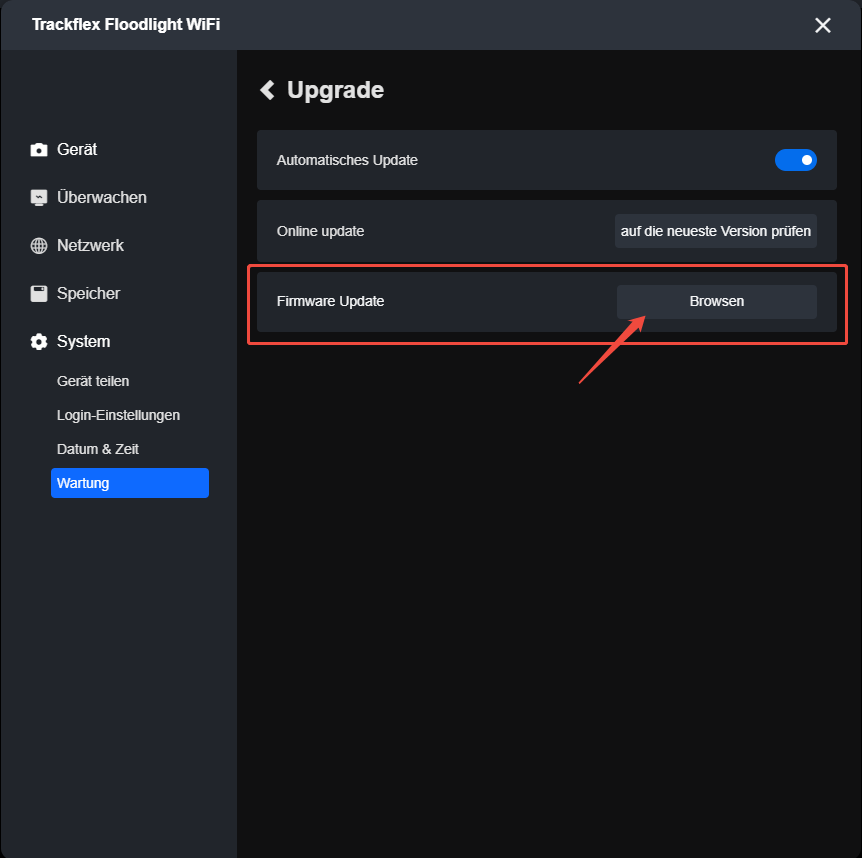Open the Speicher settings section
Viewport: 862px width, 858px height.
pos(88,294)
